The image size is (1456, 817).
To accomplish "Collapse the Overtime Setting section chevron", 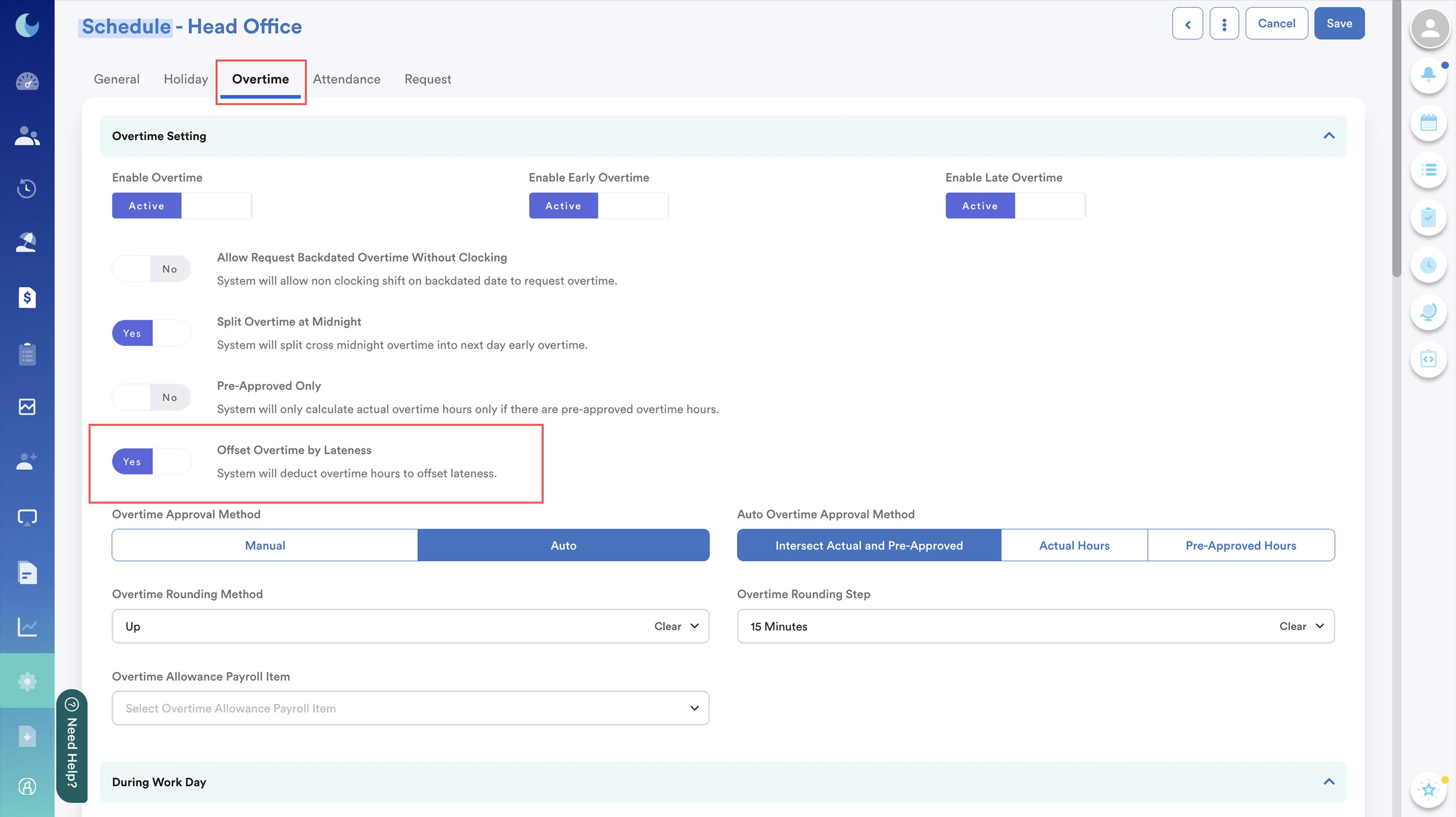I will tap(1329, 135).
